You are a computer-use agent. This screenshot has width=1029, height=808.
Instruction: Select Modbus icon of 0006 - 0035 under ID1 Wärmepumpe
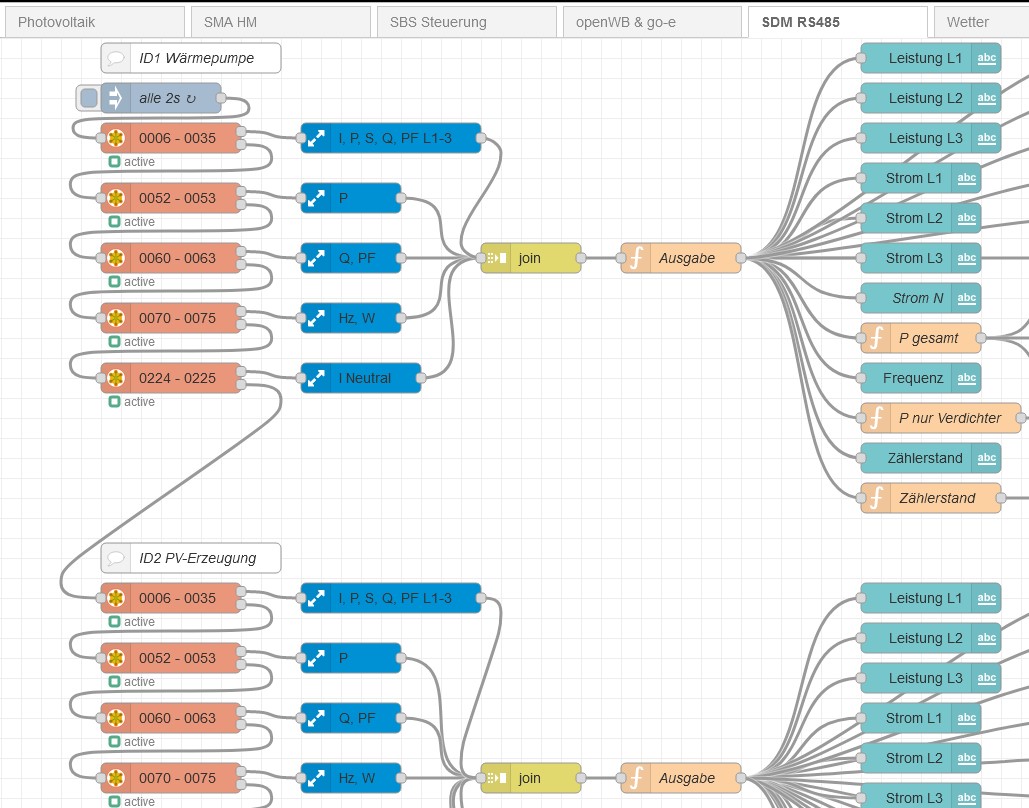pyautogui.click(x=116, y=138)
